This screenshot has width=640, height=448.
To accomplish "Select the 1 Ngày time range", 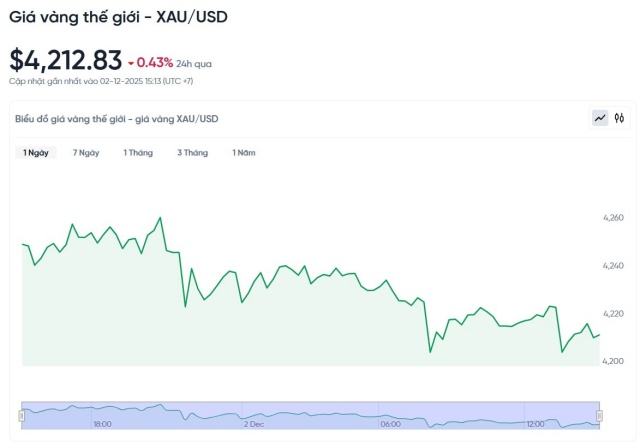I will (36, 153).
